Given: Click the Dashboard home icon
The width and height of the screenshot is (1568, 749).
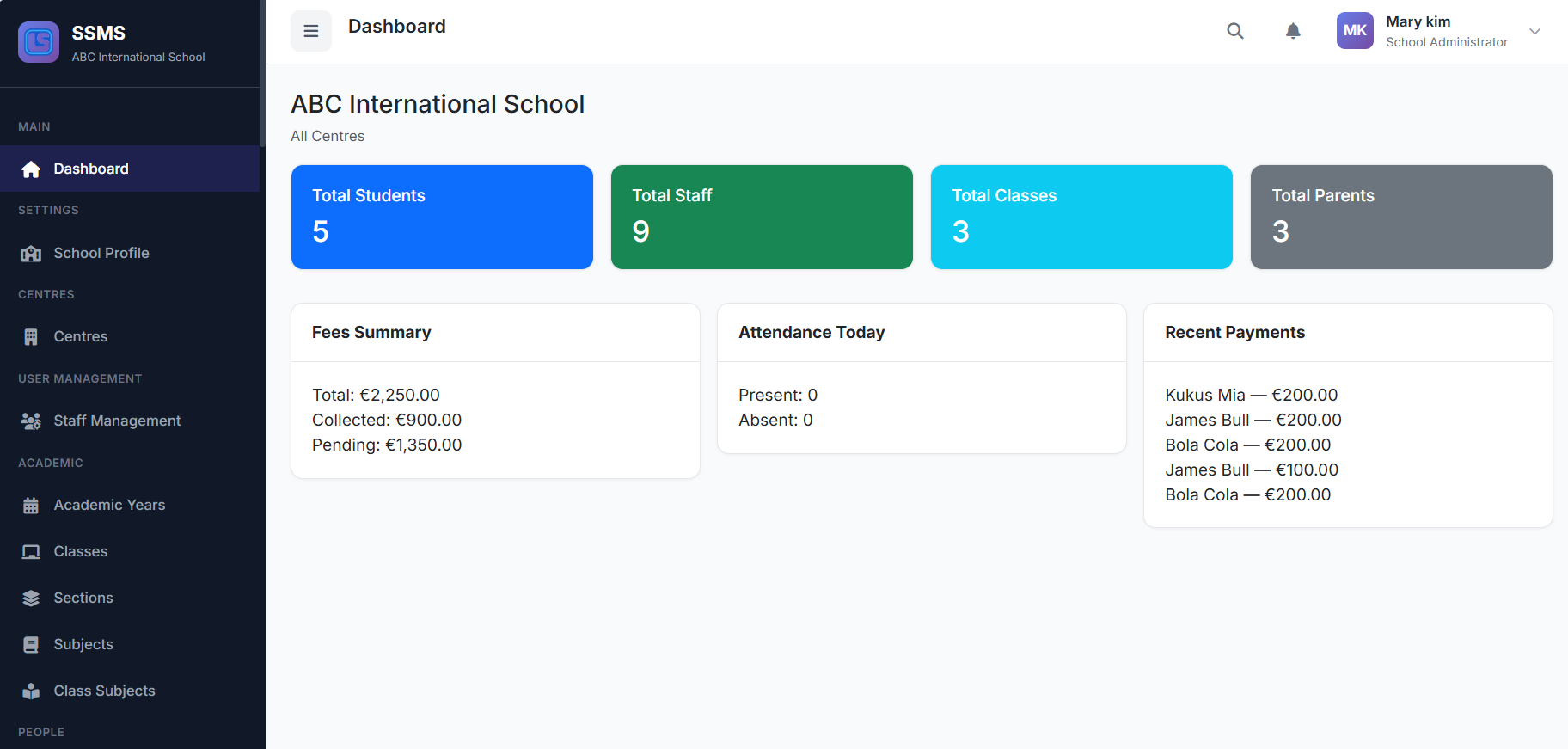Looking at the screenshot, I should point(31,169).
